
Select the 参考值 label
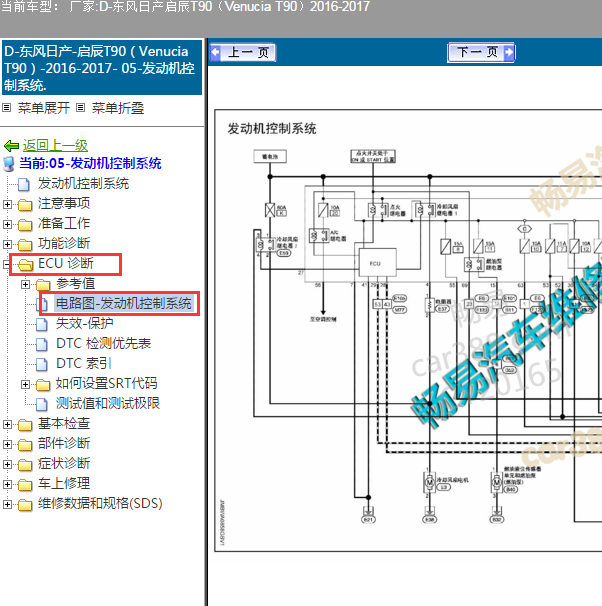click(76, 284)
